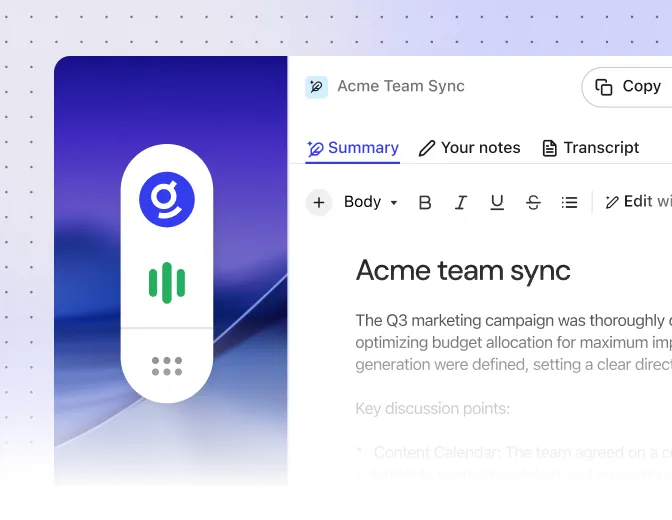Click the Key discussion points line

pyautogui.click(x=432, y=409)
